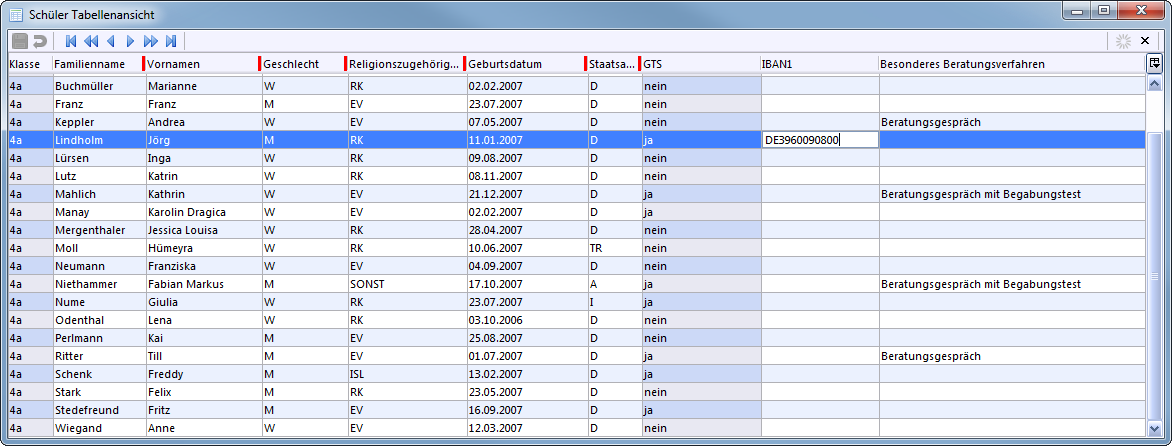The image size is (1172, 446).
Task: Click the black X toolbar icon
Action: [x=1145, y=41]
